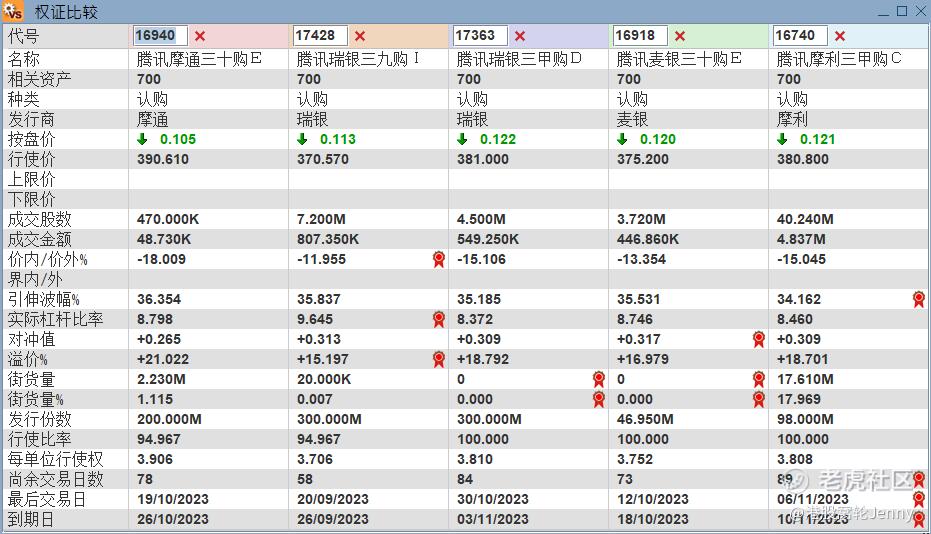
Task: Click strike price 375.200
Action: click(642, 159)
